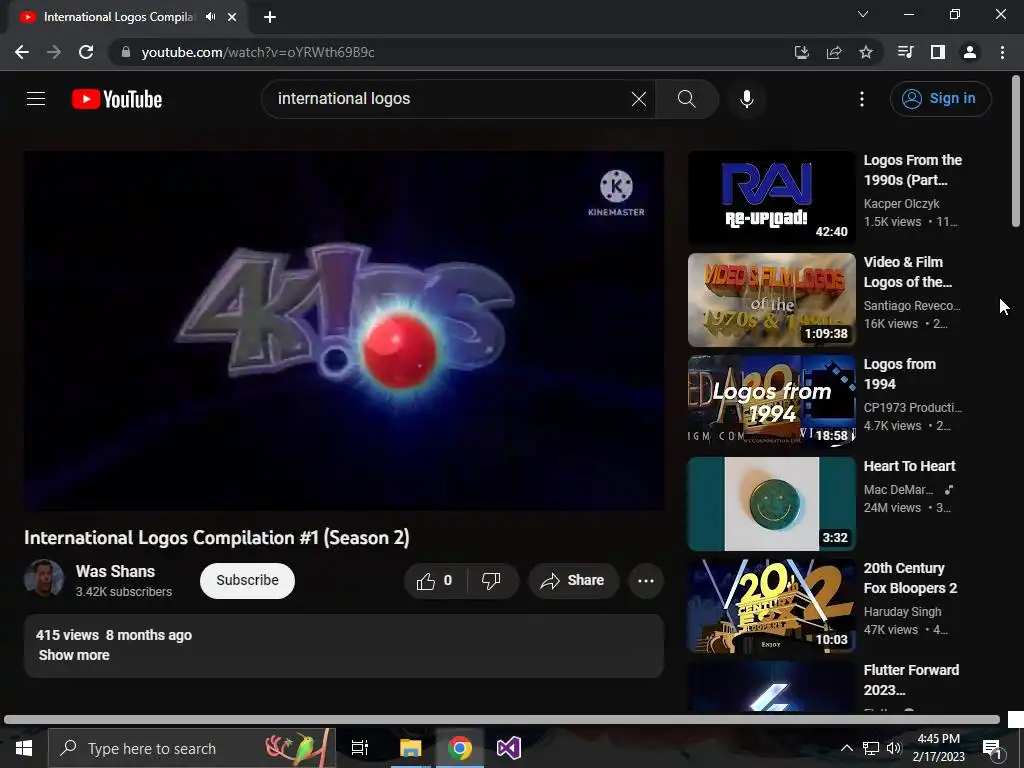Like the video with thumbs up
The image size is (1024, 768).
coord(436,581)
